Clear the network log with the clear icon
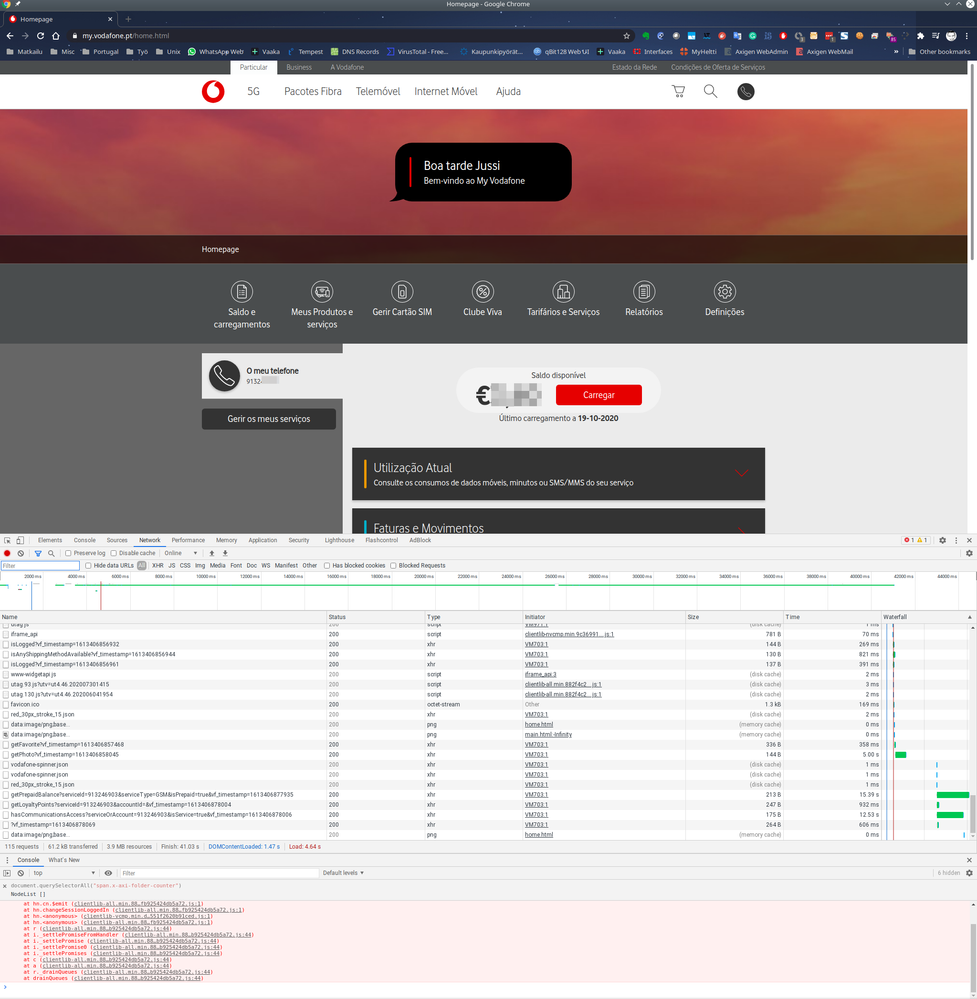Viewport: 977px width, 999px height. pos(21,552)
